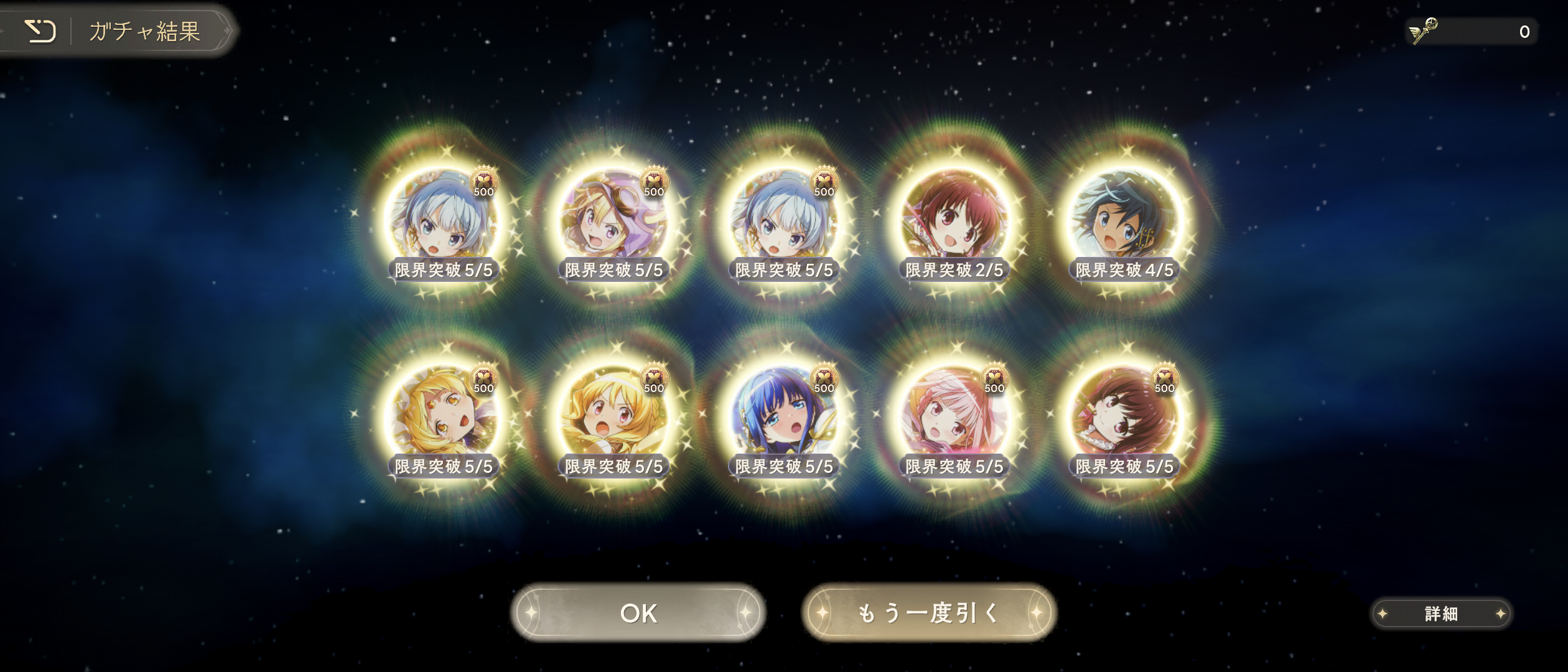Tap the gacha key currency icon
The width and height of the screenshot is (1568, 672).
pos(1424,30)
